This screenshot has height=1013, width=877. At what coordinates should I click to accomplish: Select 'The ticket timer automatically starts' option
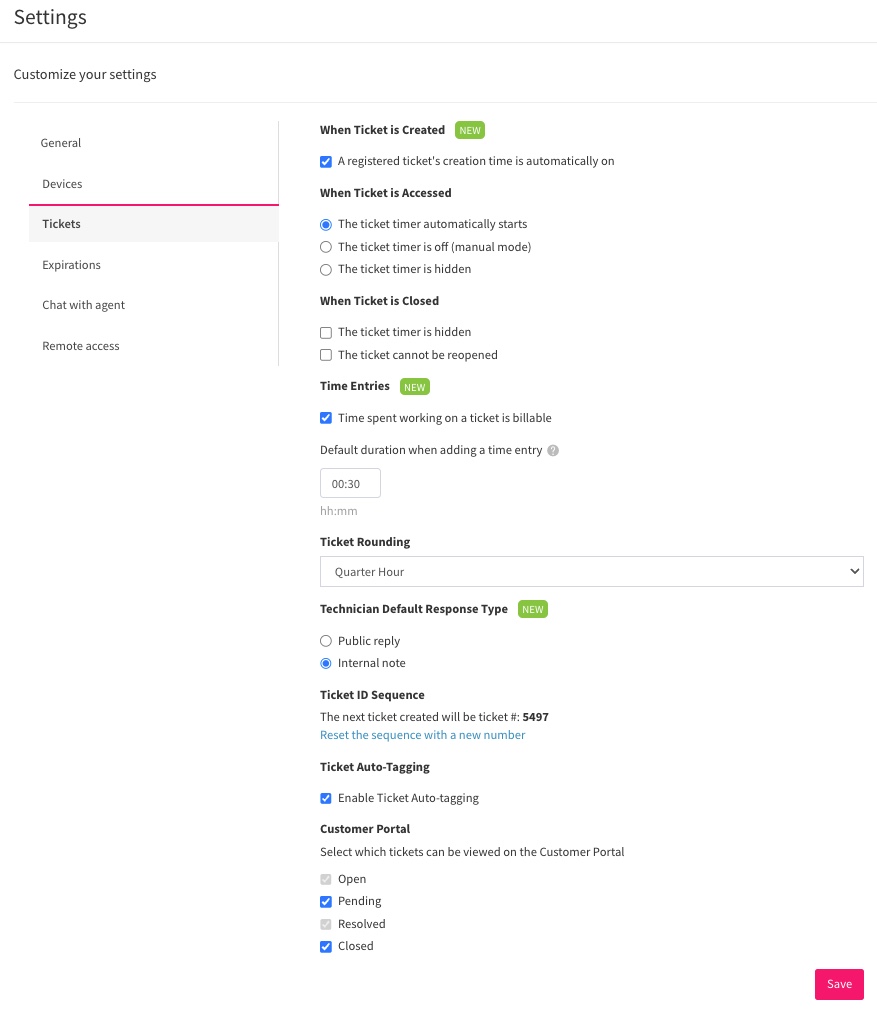[326, 224]
